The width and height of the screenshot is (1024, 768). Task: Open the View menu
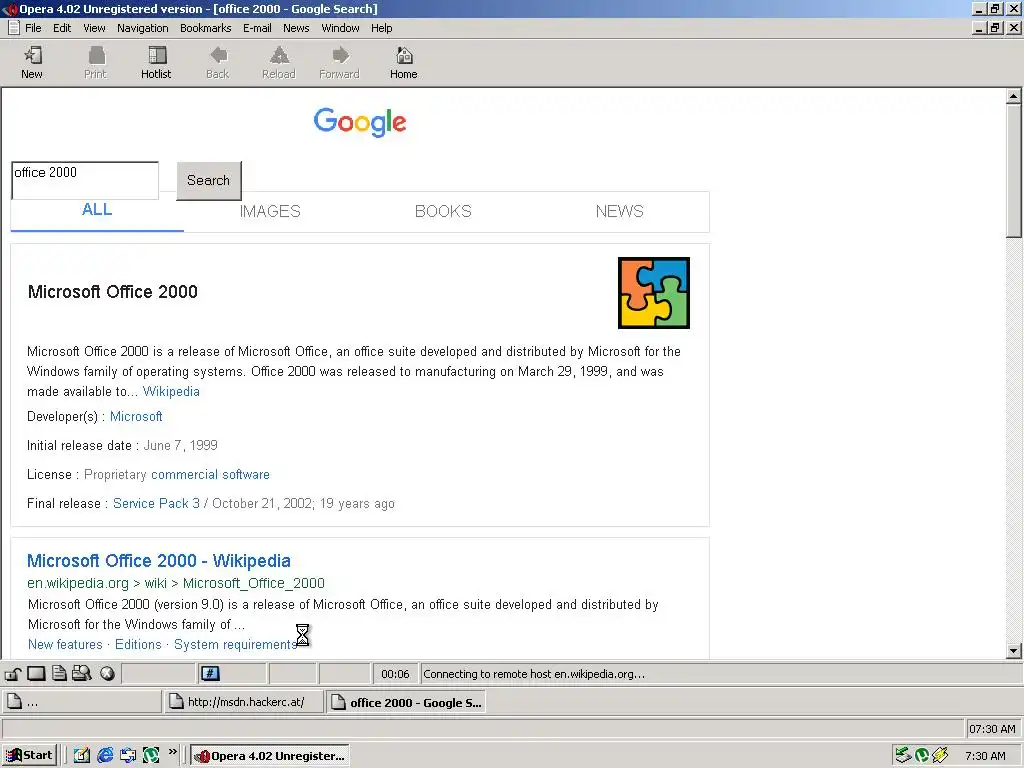point(94,28)
